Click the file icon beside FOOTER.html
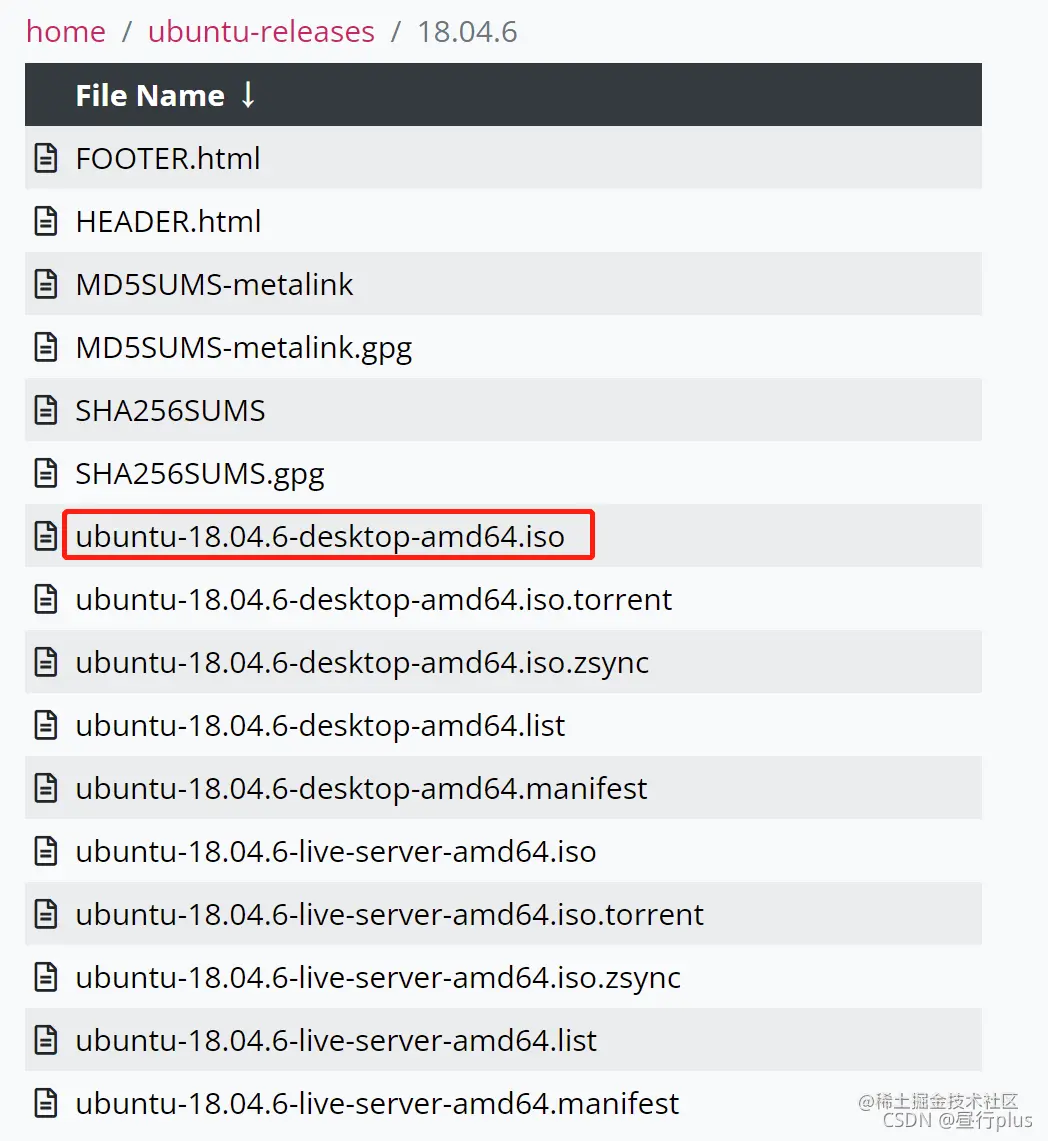 coord(46,158)
